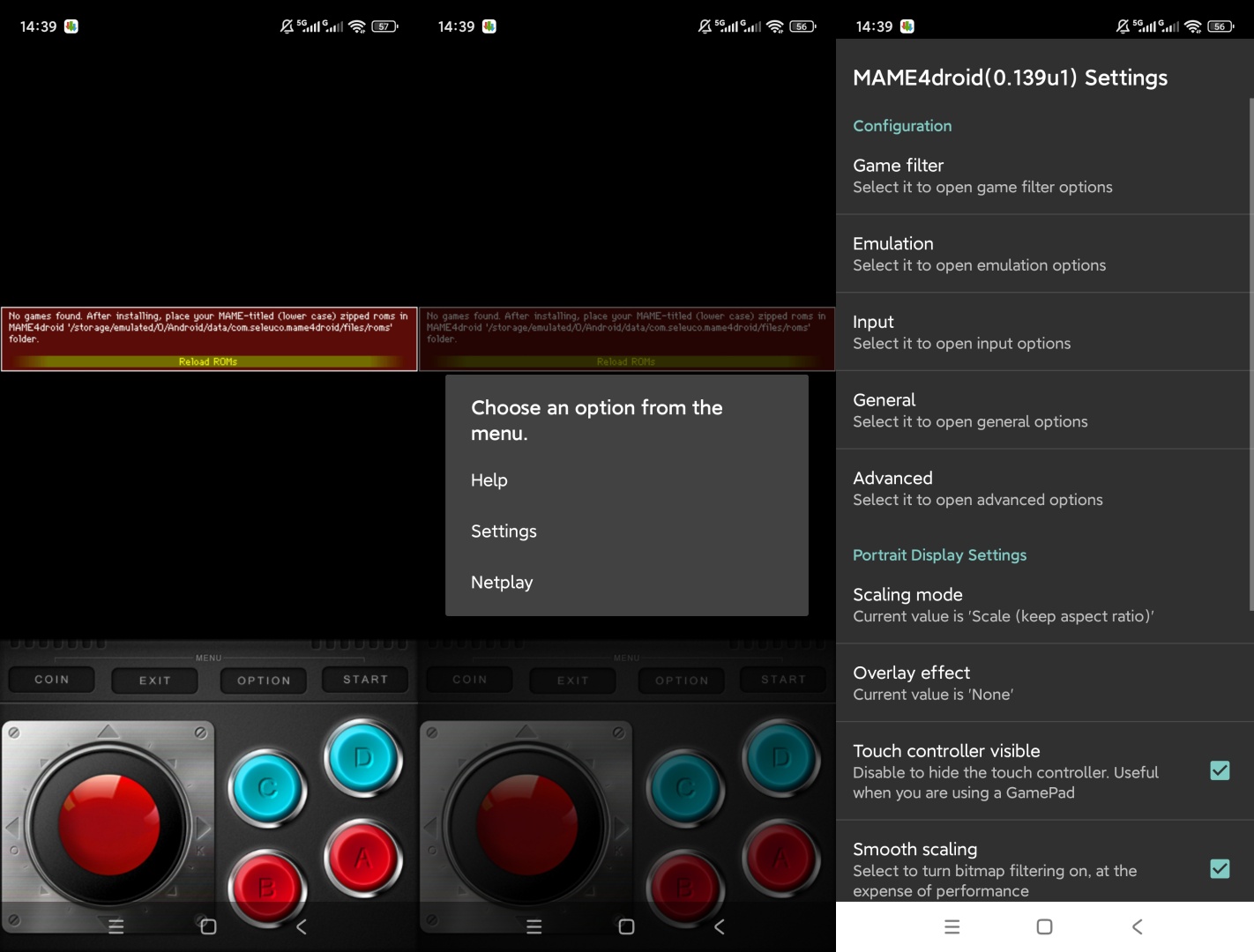Tap the OPTION button on the left screen

[264, 681]
